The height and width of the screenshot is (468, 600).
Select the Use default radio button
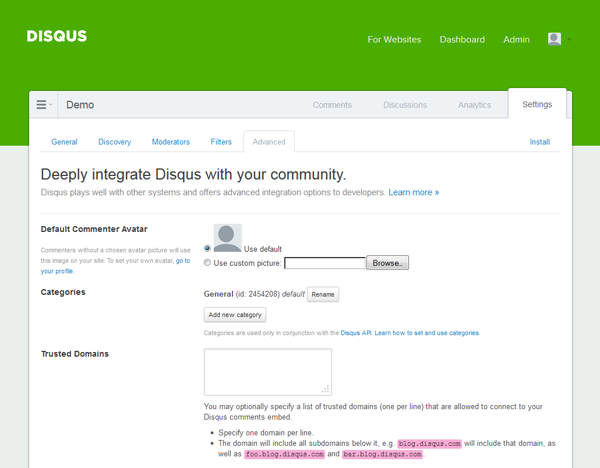pyautogui.click(x=208, y=248)
